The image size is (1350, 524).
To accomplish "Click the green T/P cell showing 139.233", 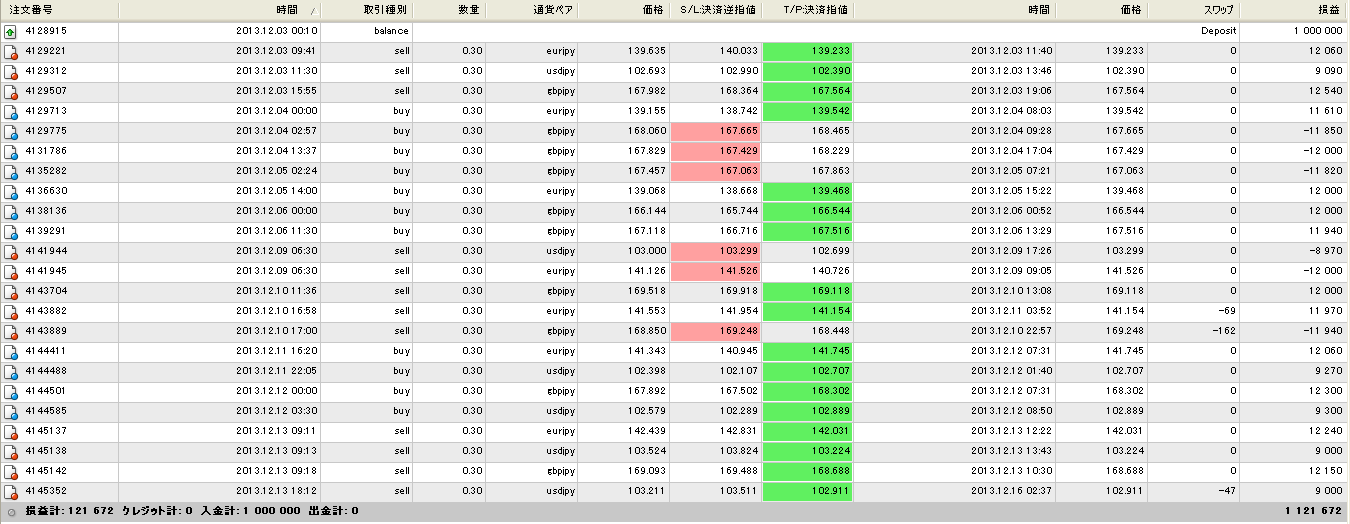I will coord(808,51).
